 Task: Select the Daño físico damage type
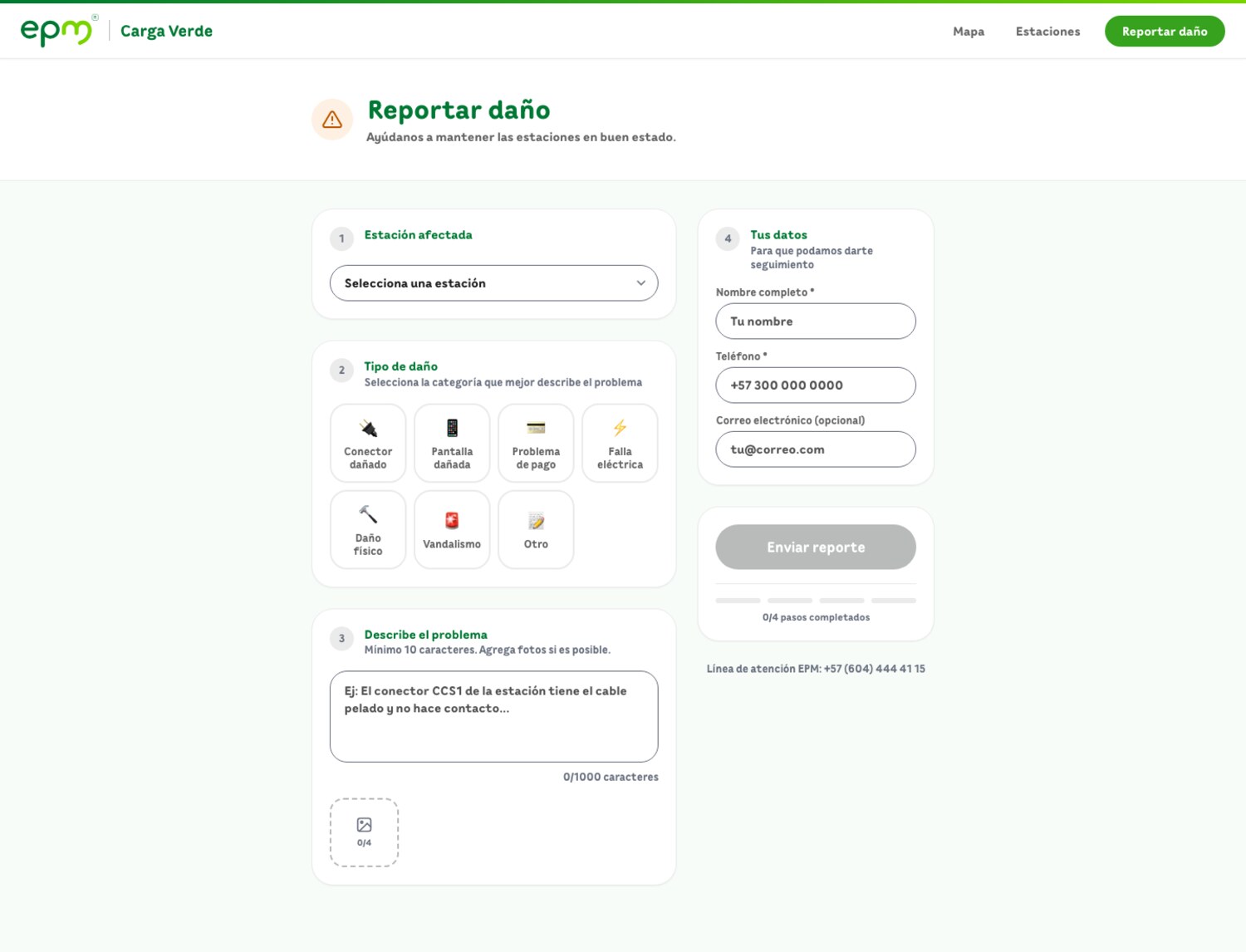[368, 530]
